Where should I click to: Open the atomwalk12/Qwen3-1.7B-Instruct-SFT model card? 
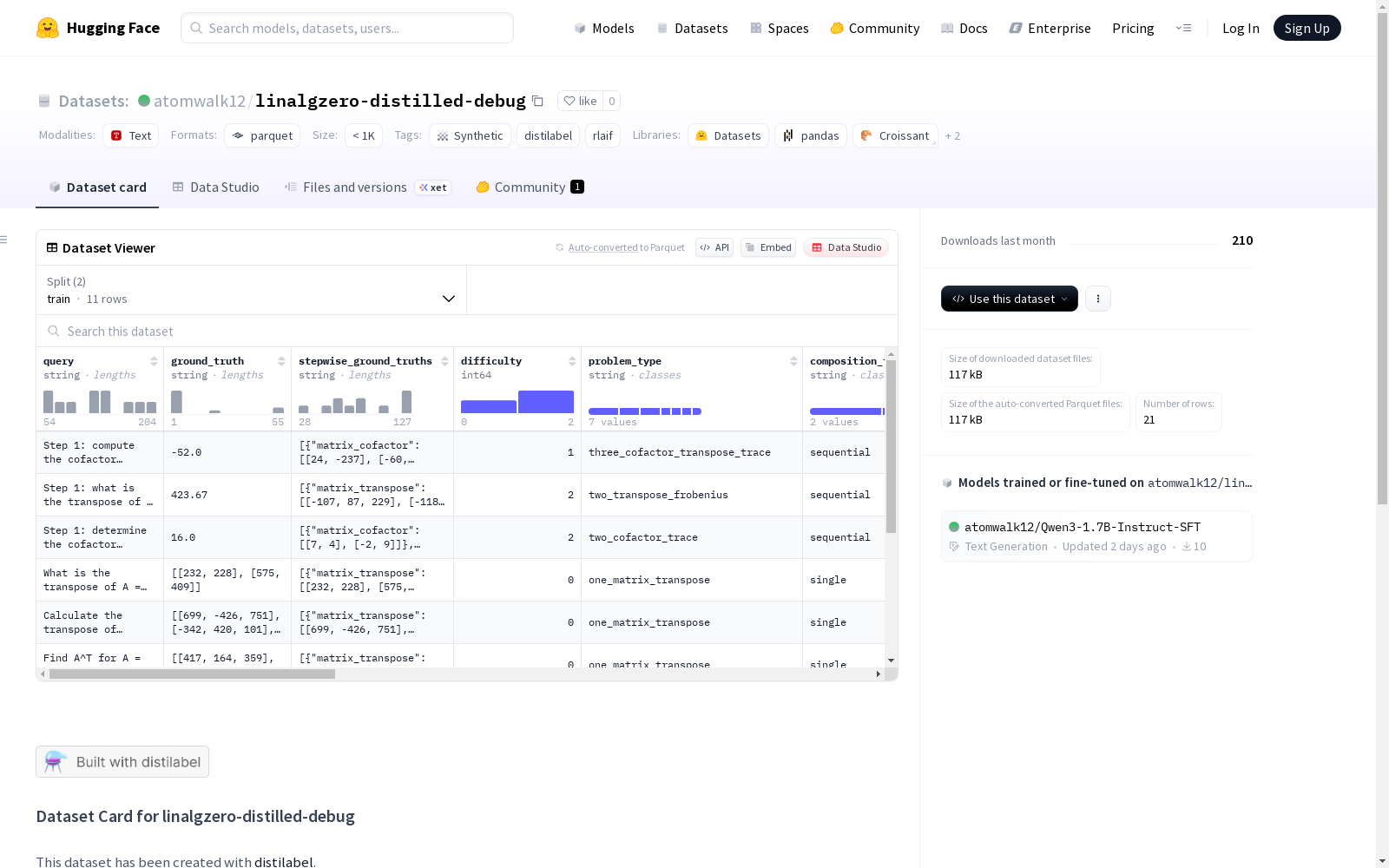1096,536
